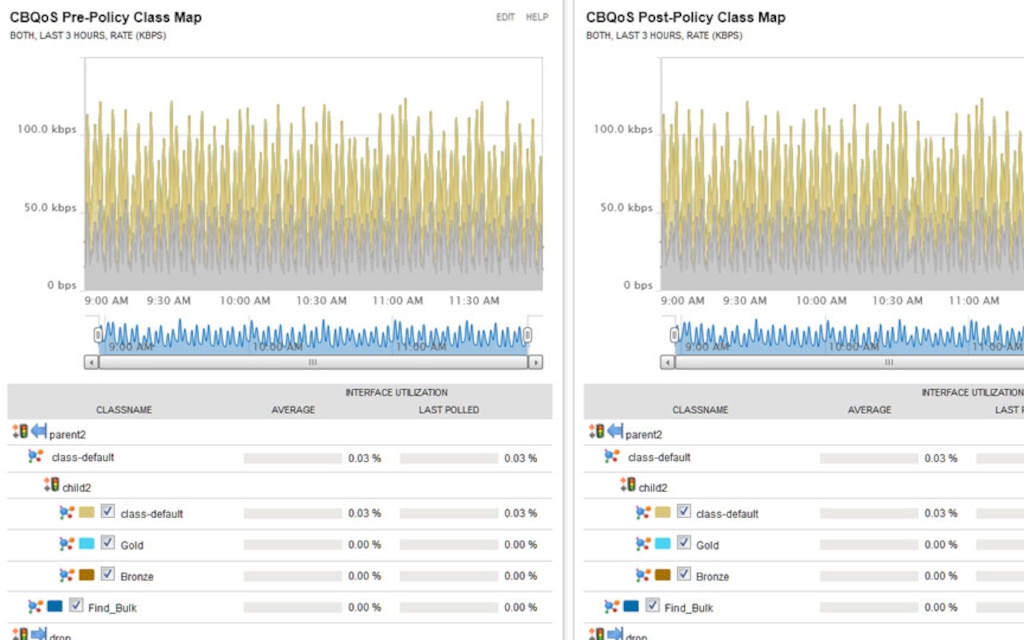Click the class map icon beside Find_Bulk
Image resolution: width=1024 pixels, height=640 pixels.
pos(36,607)
